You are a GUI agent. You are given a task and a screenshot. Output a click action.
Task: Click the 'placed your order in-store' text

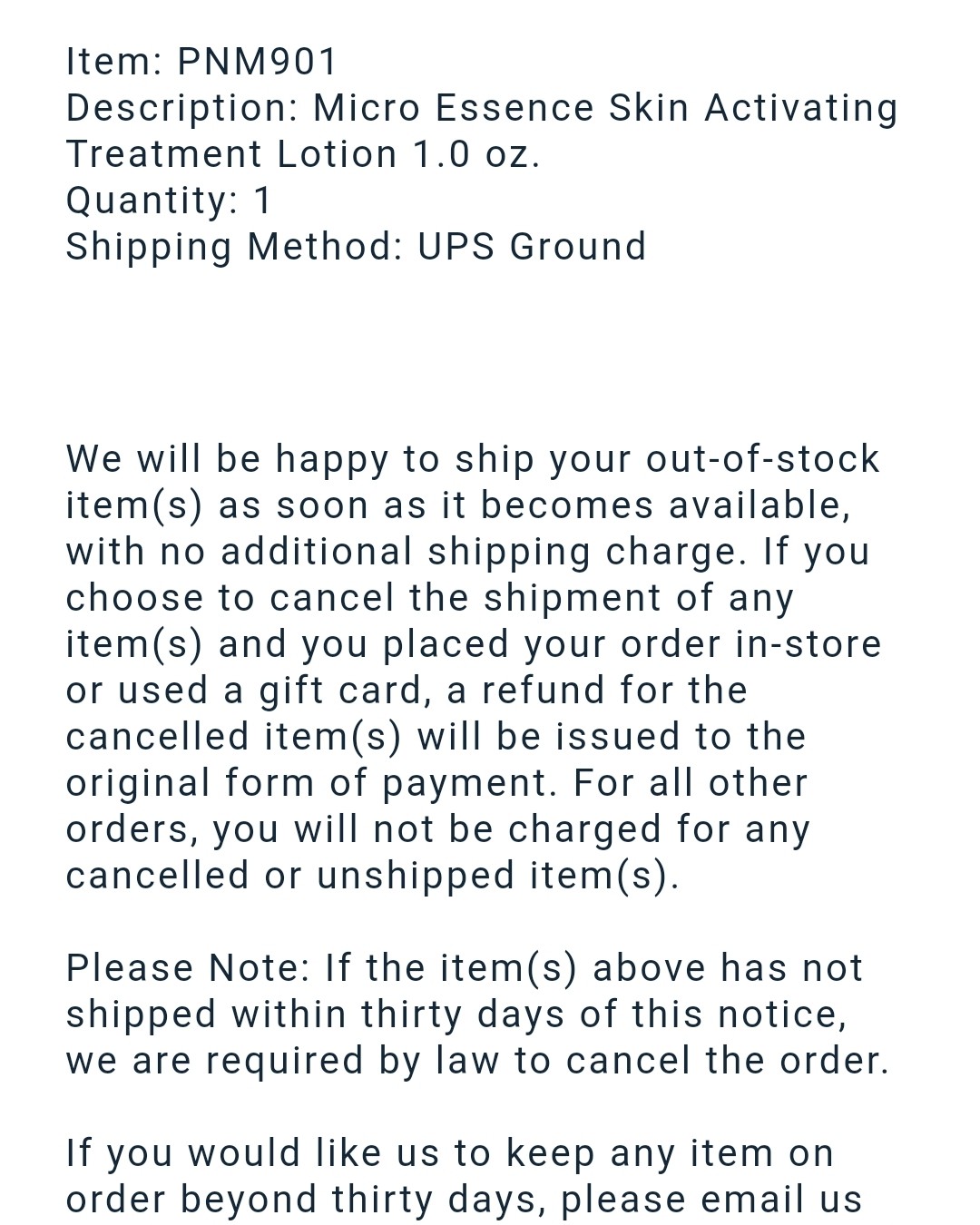tap(632, 645)
